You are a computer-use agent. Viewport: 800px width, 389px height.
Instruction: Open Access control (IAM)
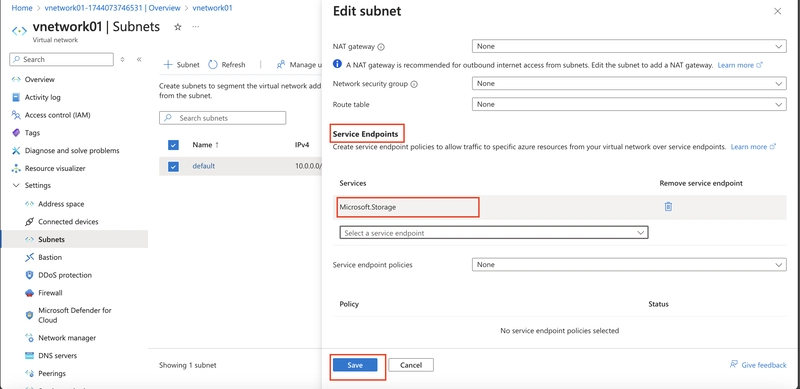tap(57, 115)
